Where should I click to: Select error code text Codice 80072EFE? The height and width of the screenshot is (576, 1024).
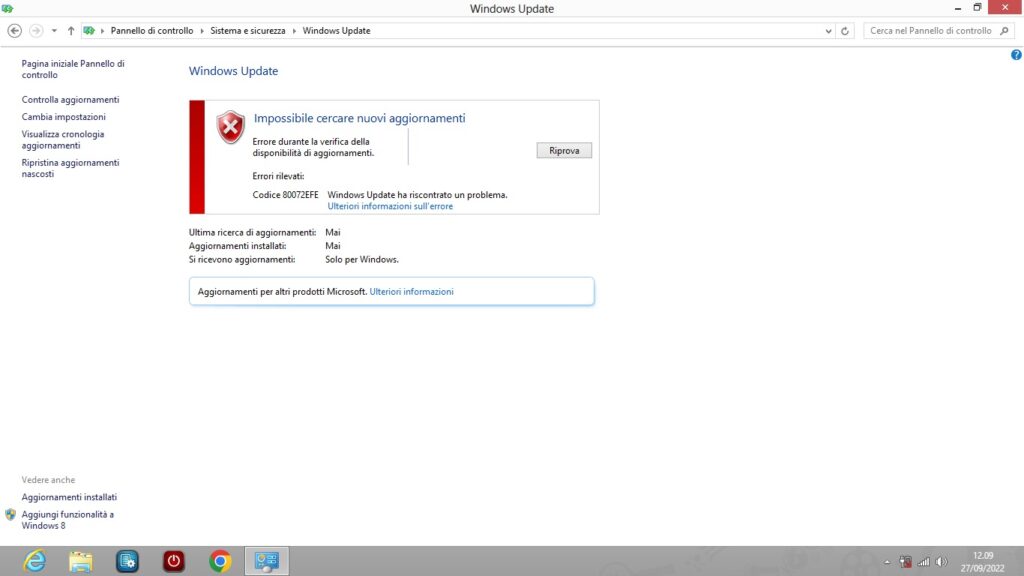pyautogui.click(x=285, y=195)
